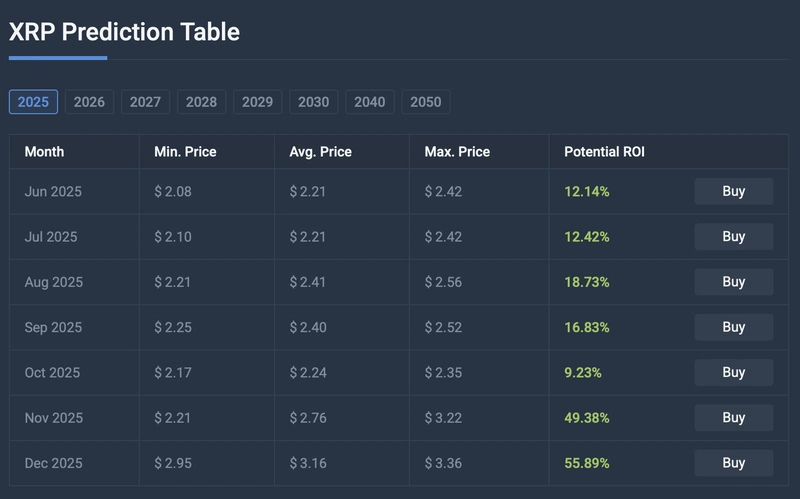
Task: Click the Aug 2025 Buy button
Action: tap(733, 282)
